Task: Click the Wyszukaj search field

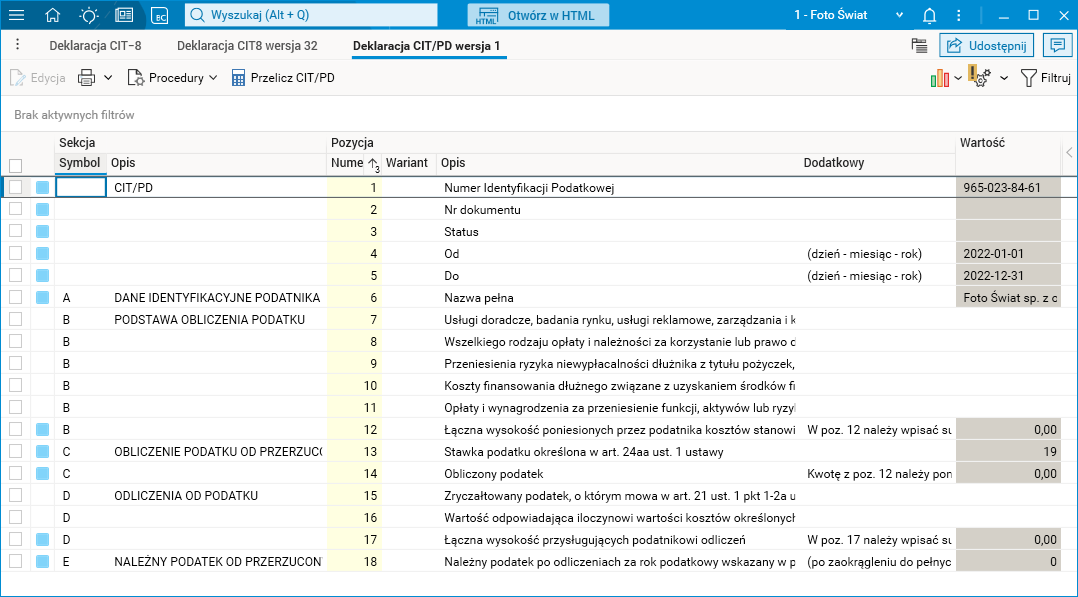Action: (x=312, y=15)
